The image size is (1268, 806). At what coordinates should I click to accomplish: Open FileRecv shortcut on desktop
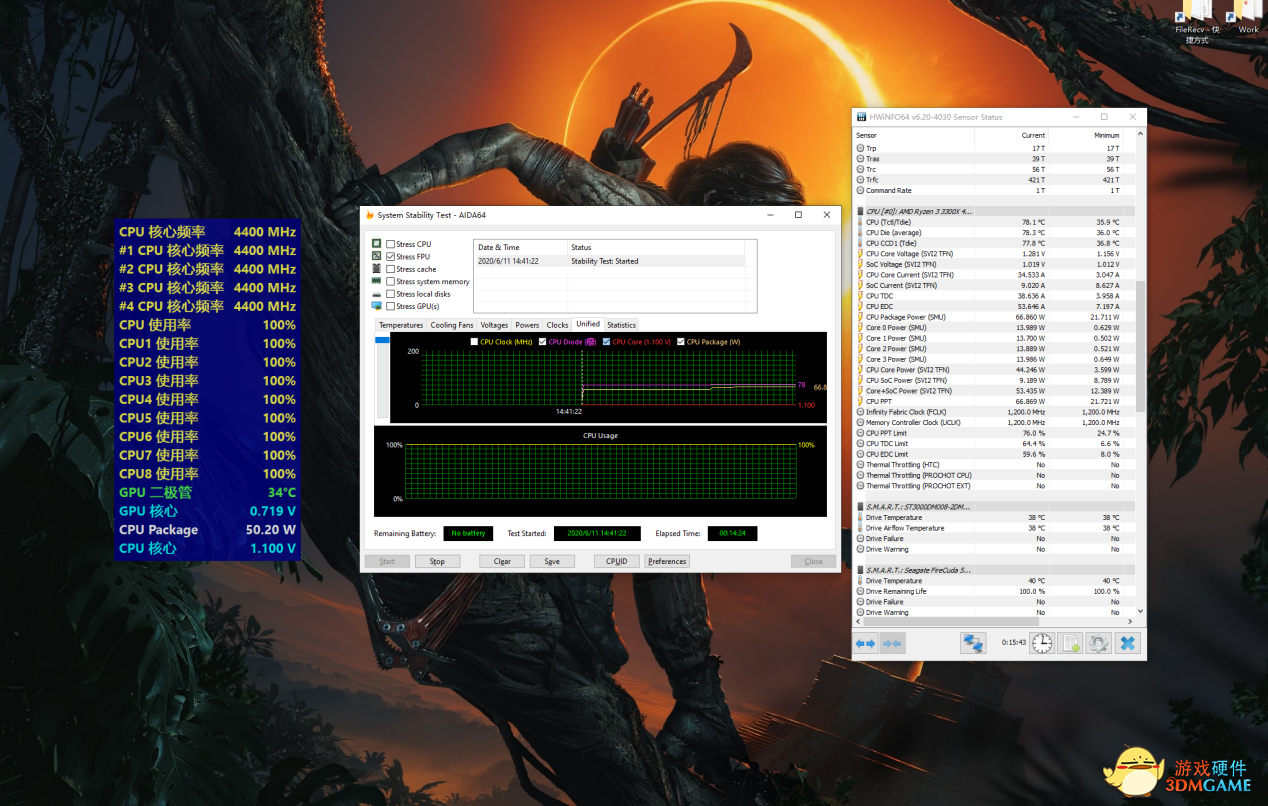click(x=1196, y=22)
